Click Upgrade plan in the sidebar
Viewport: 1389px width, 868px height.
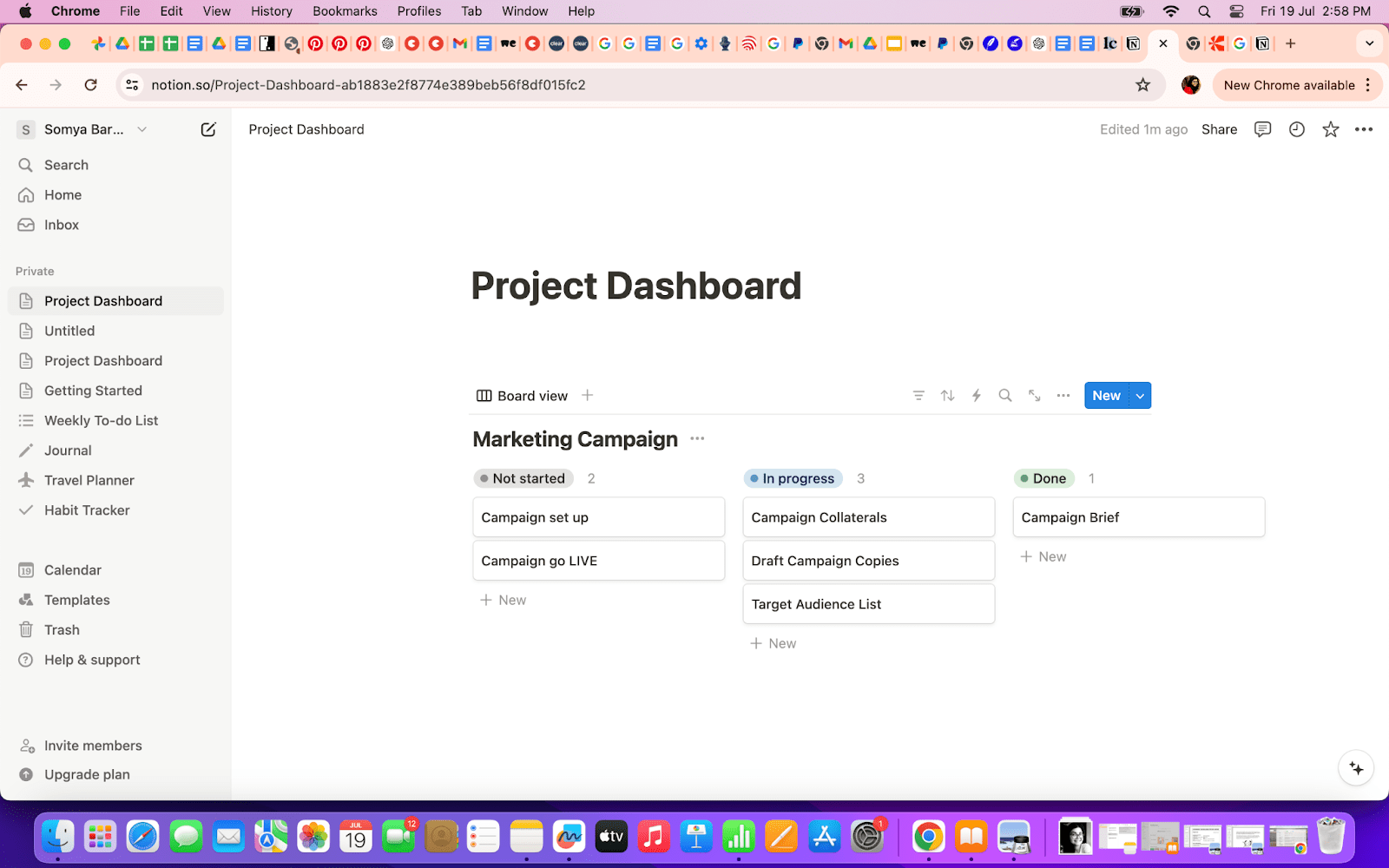tap(86, 773)
